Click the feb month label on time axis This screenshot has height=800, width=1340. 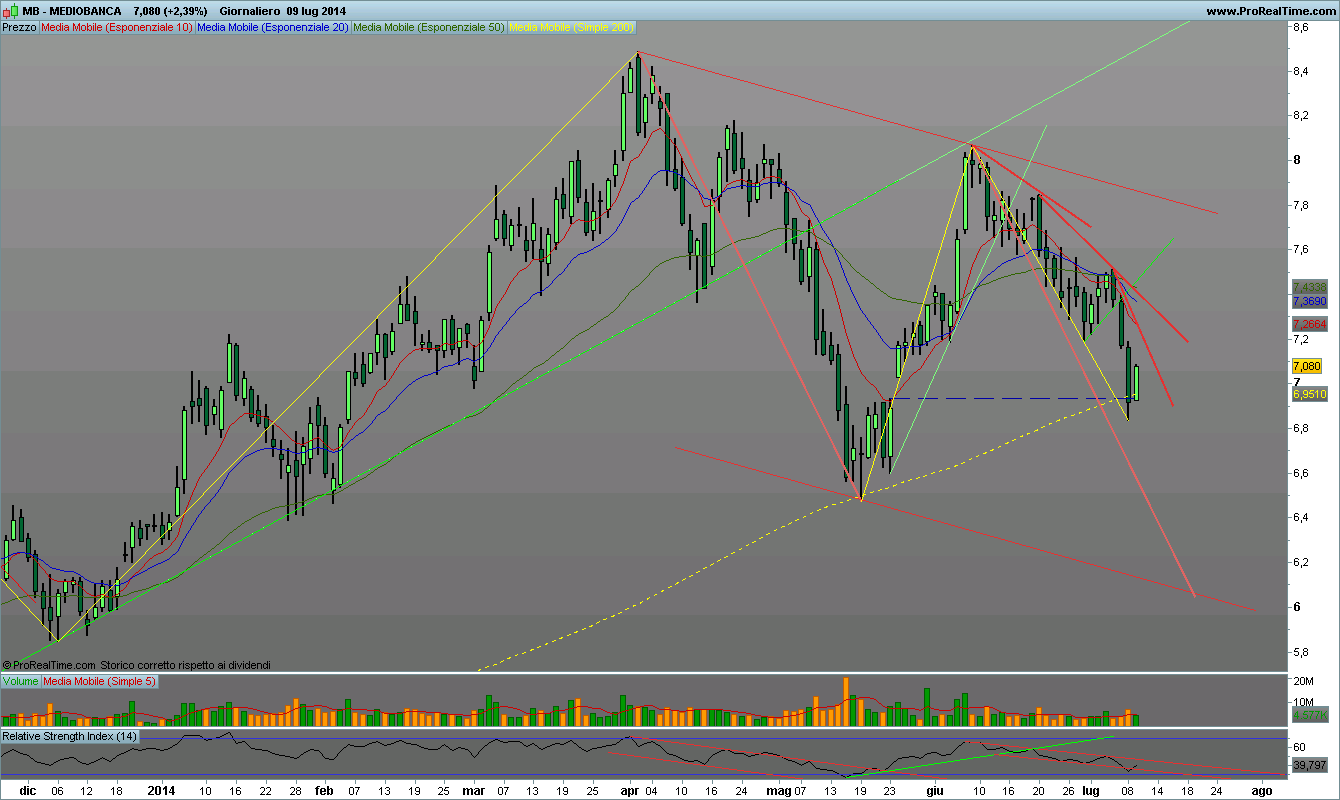[324, 790]
